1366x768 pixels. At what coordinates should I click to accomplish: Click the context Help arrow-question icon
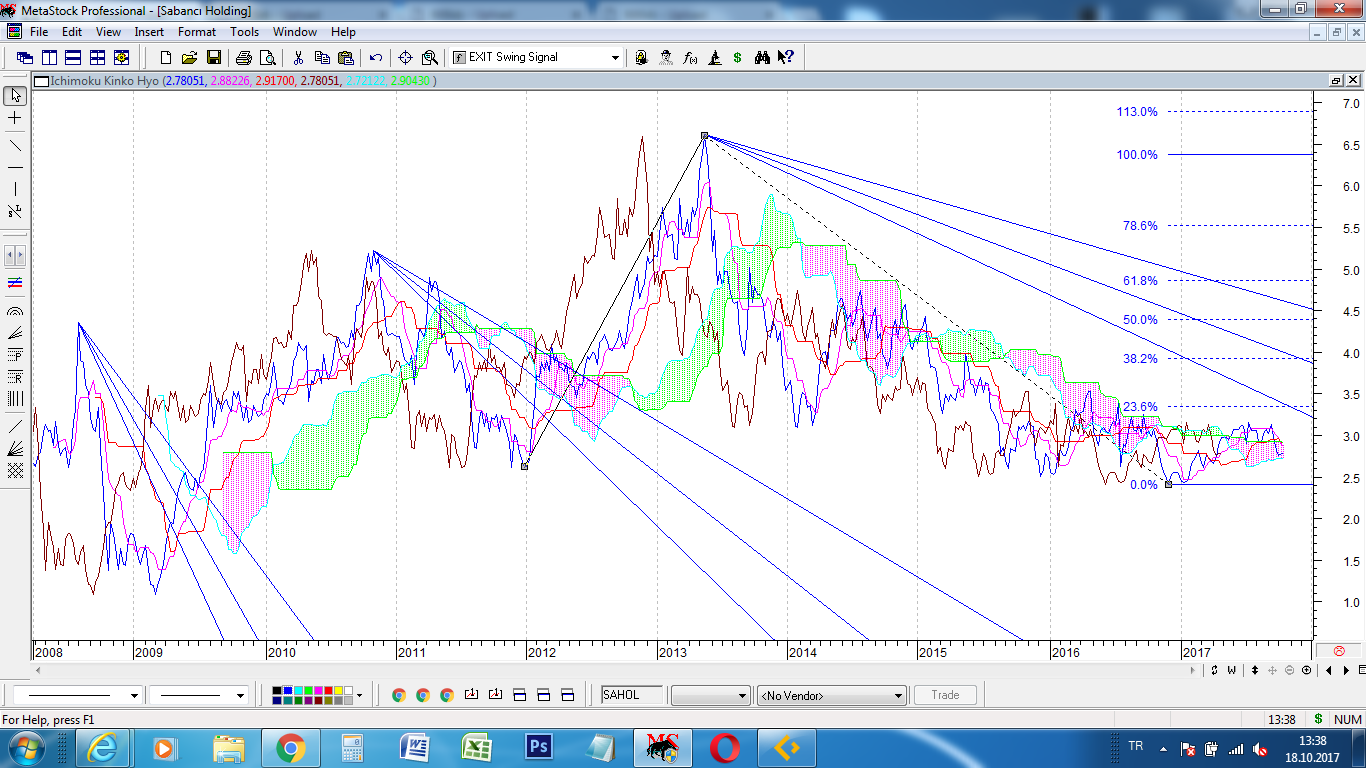pos(786,58)
